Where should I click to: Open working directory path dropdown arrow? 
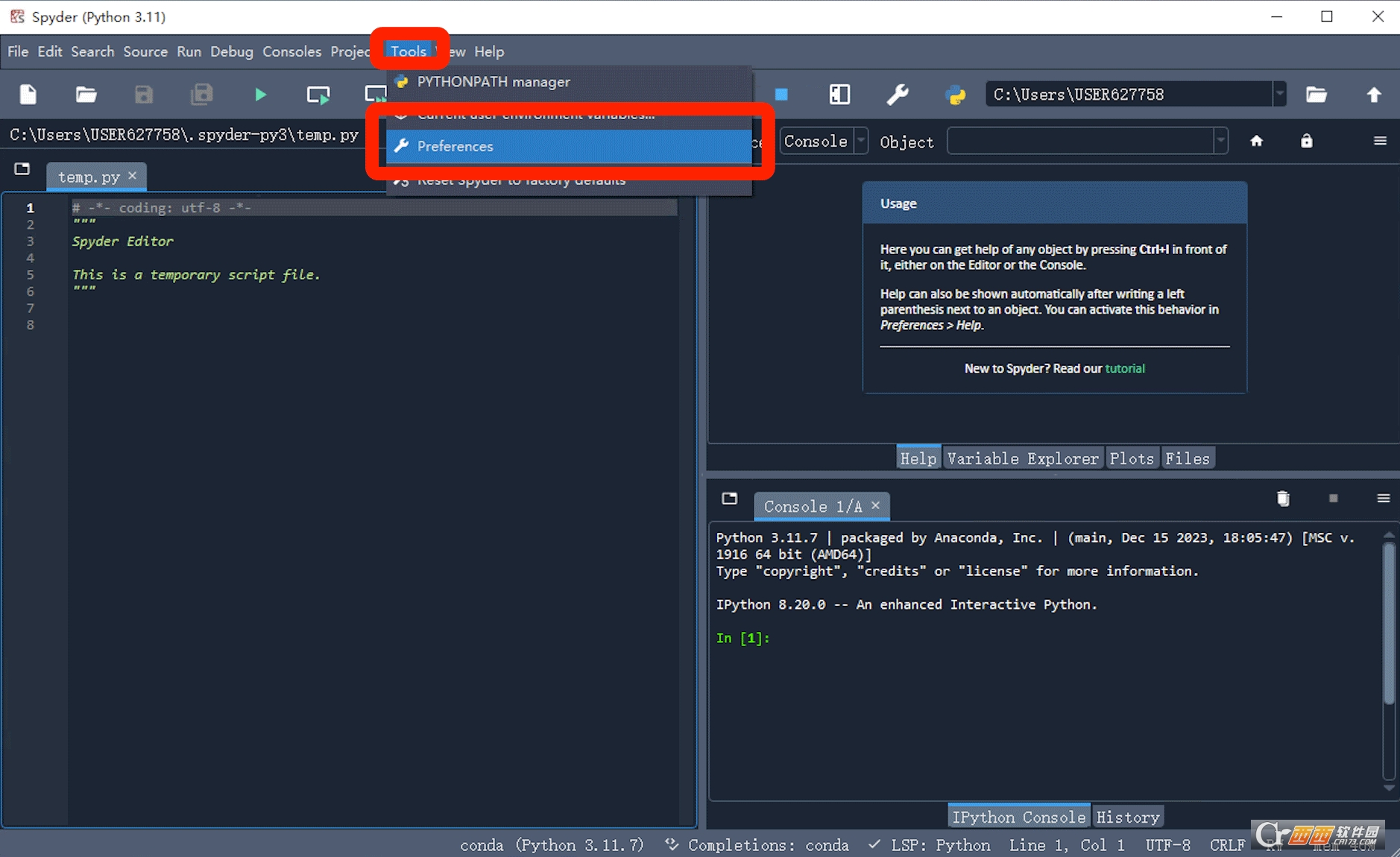pyautogui.click(x=1279, y=95)
